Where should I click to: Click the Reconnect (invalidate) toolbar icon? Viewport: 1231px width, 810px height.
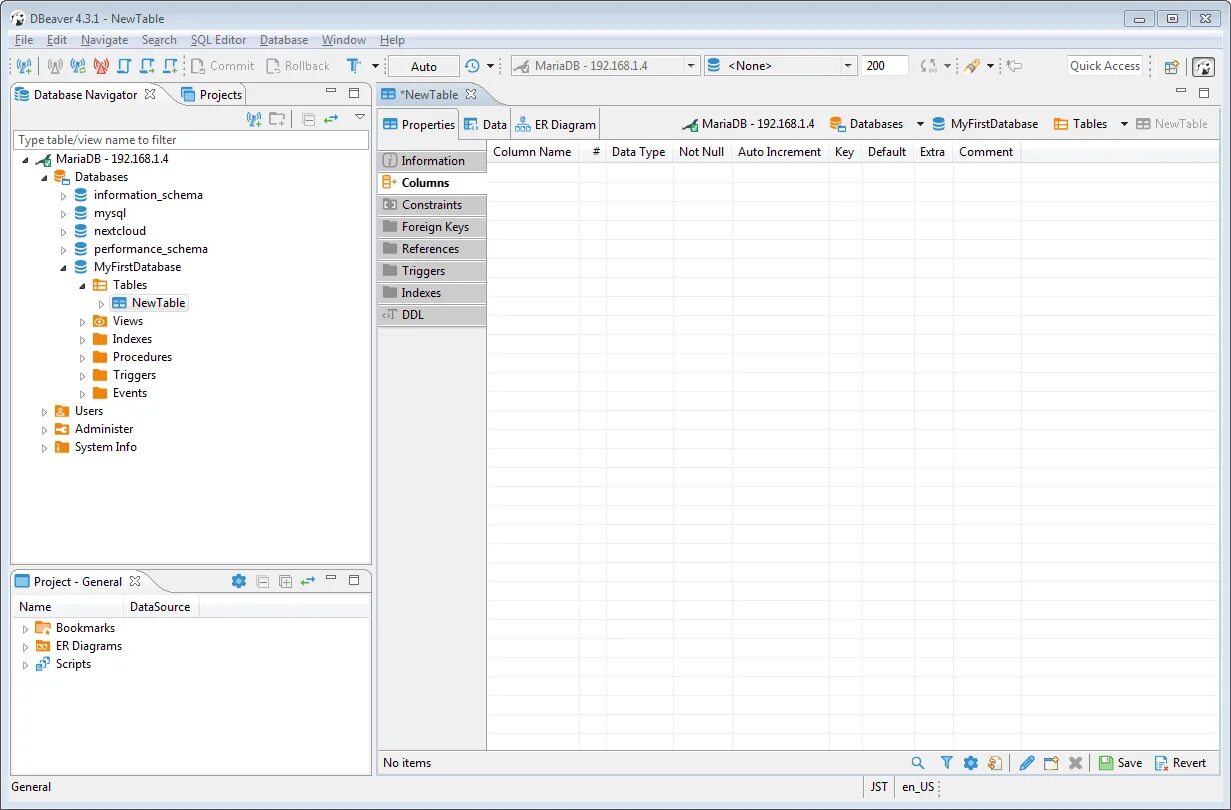[77, 66]
